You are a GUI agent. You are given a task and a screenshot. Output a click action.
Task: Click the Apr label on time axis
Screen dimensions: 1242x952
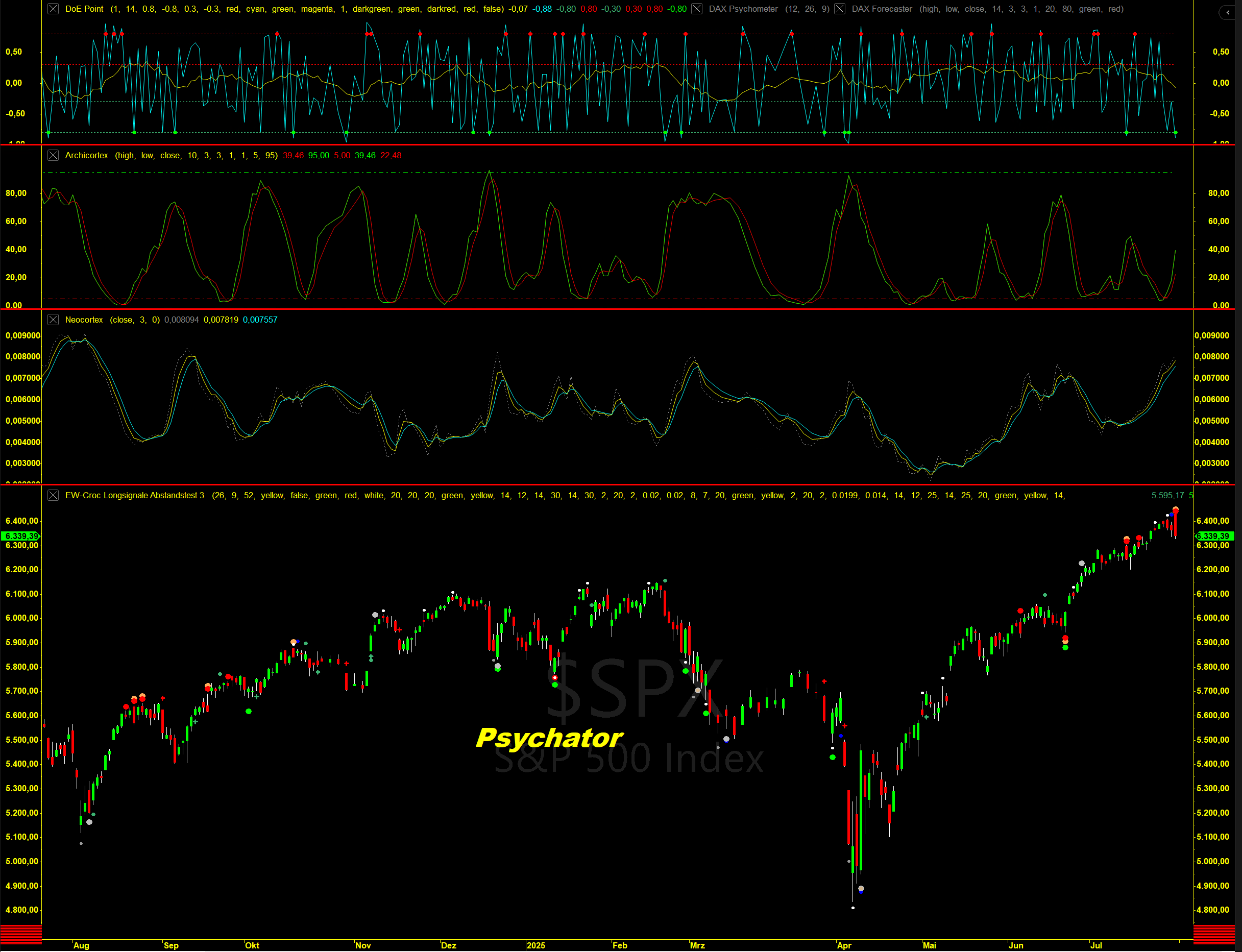[844, 945]
